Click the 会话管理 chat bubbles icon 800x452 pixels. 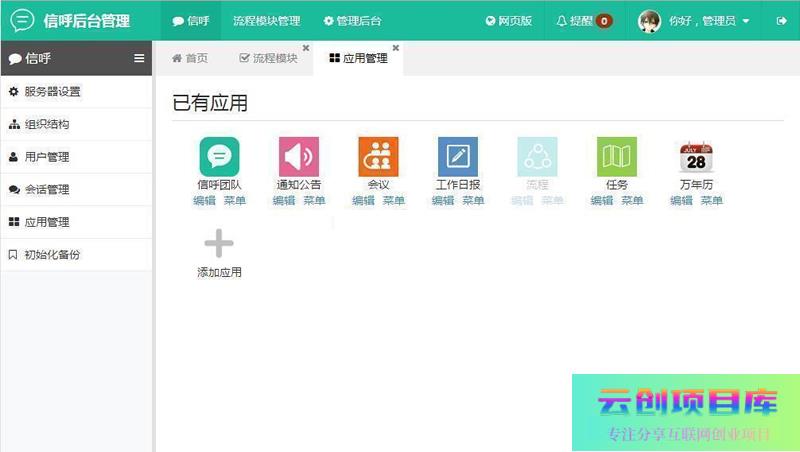pos(14,189)
